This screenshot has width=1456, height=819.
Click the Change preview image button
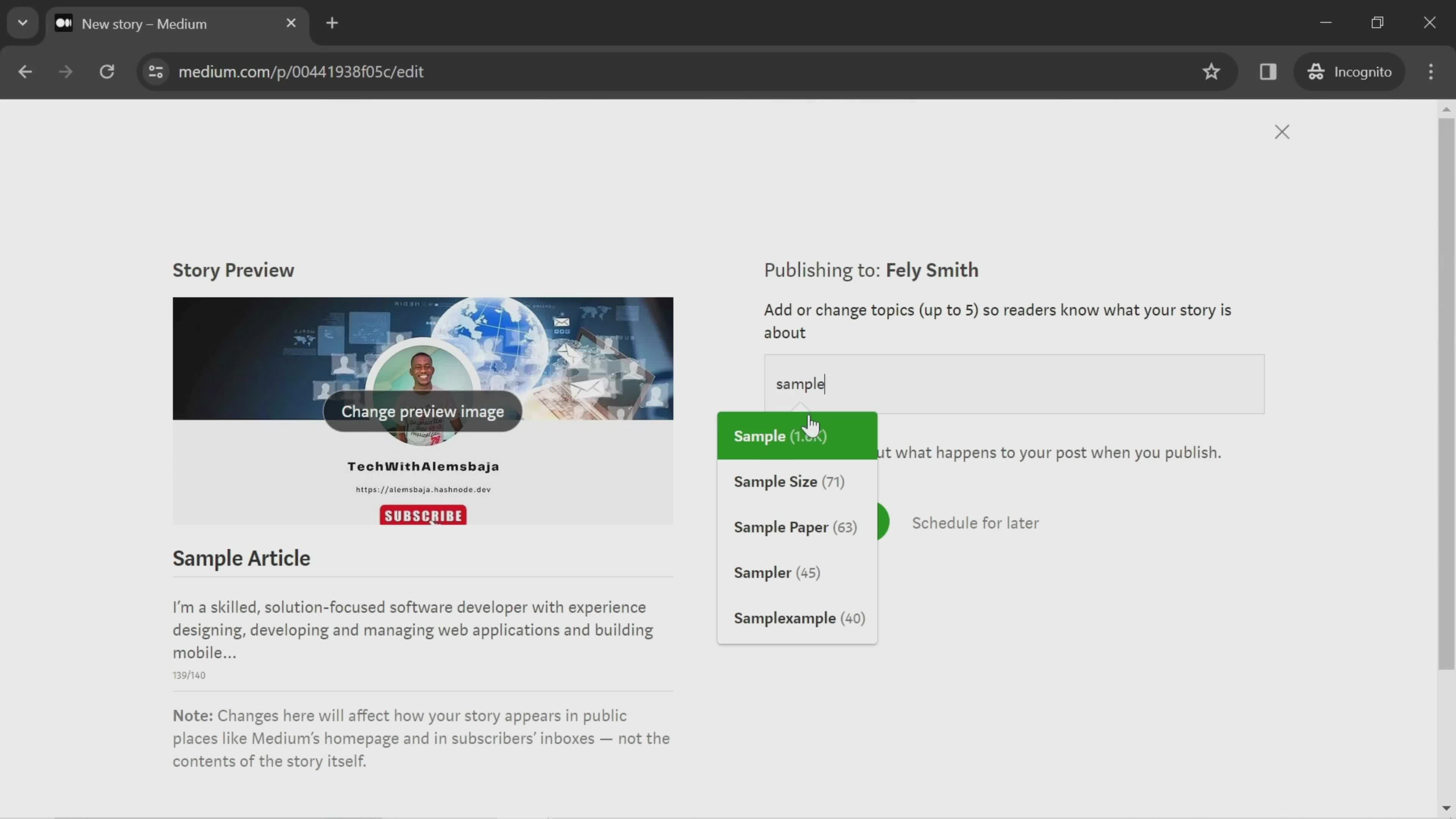click(422, 411)
